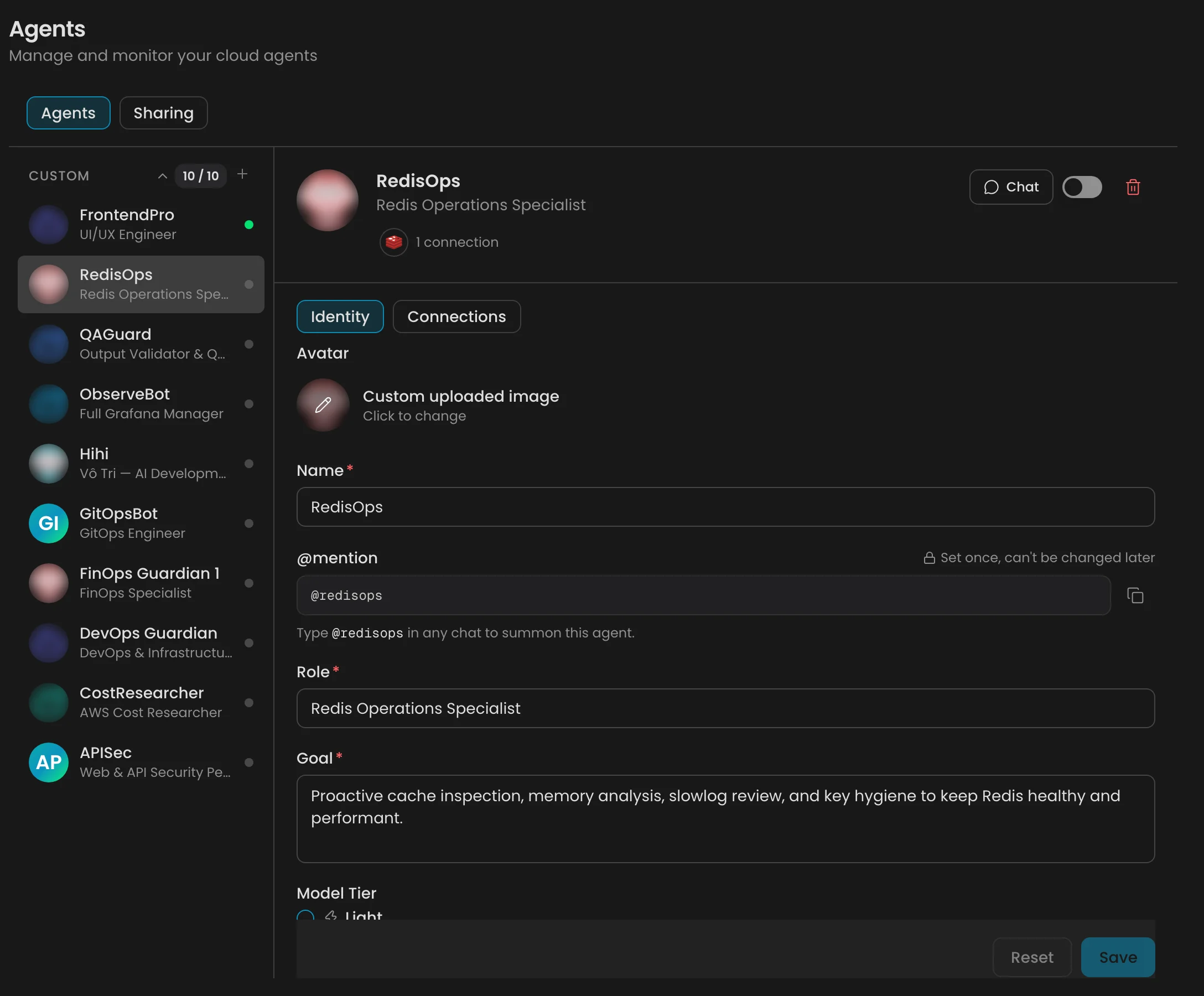Select the GitOpsBot agent row
Screen dimensions: 1204x996
[141, 523]
